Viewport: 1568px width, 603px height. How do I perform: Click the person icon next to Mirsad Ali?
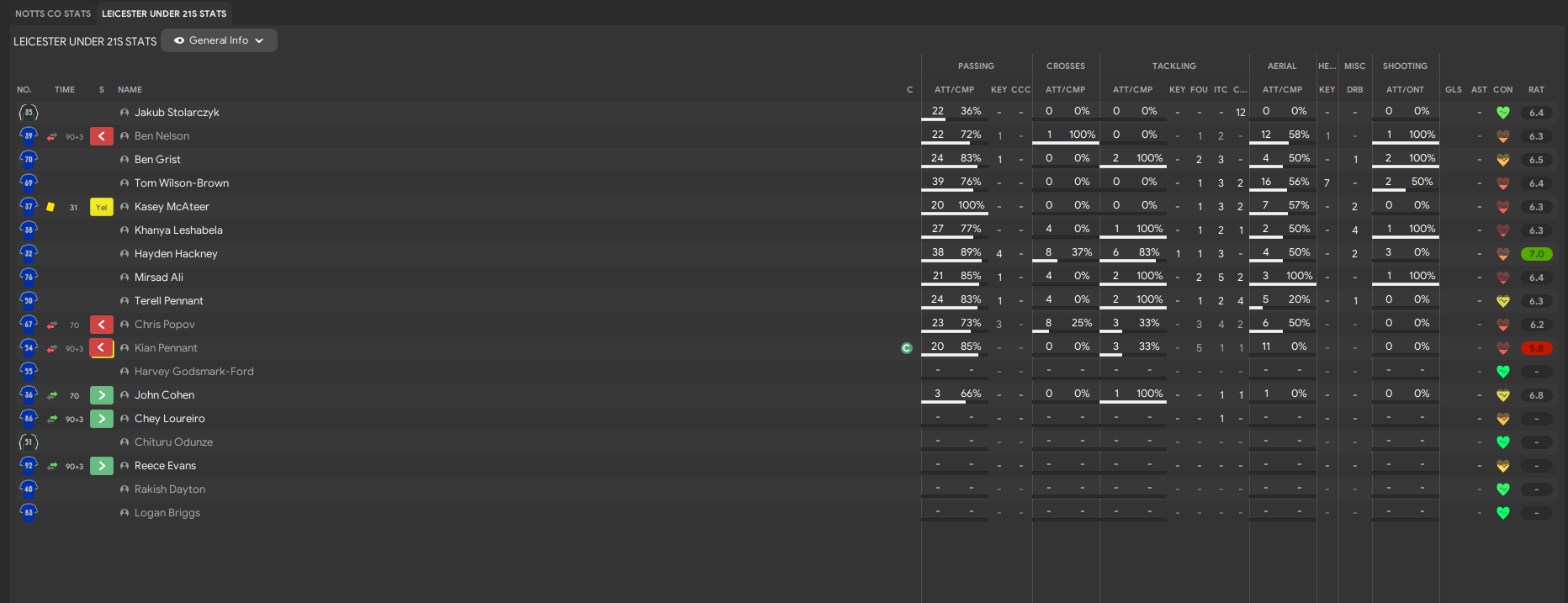click(x=124, y=278)
